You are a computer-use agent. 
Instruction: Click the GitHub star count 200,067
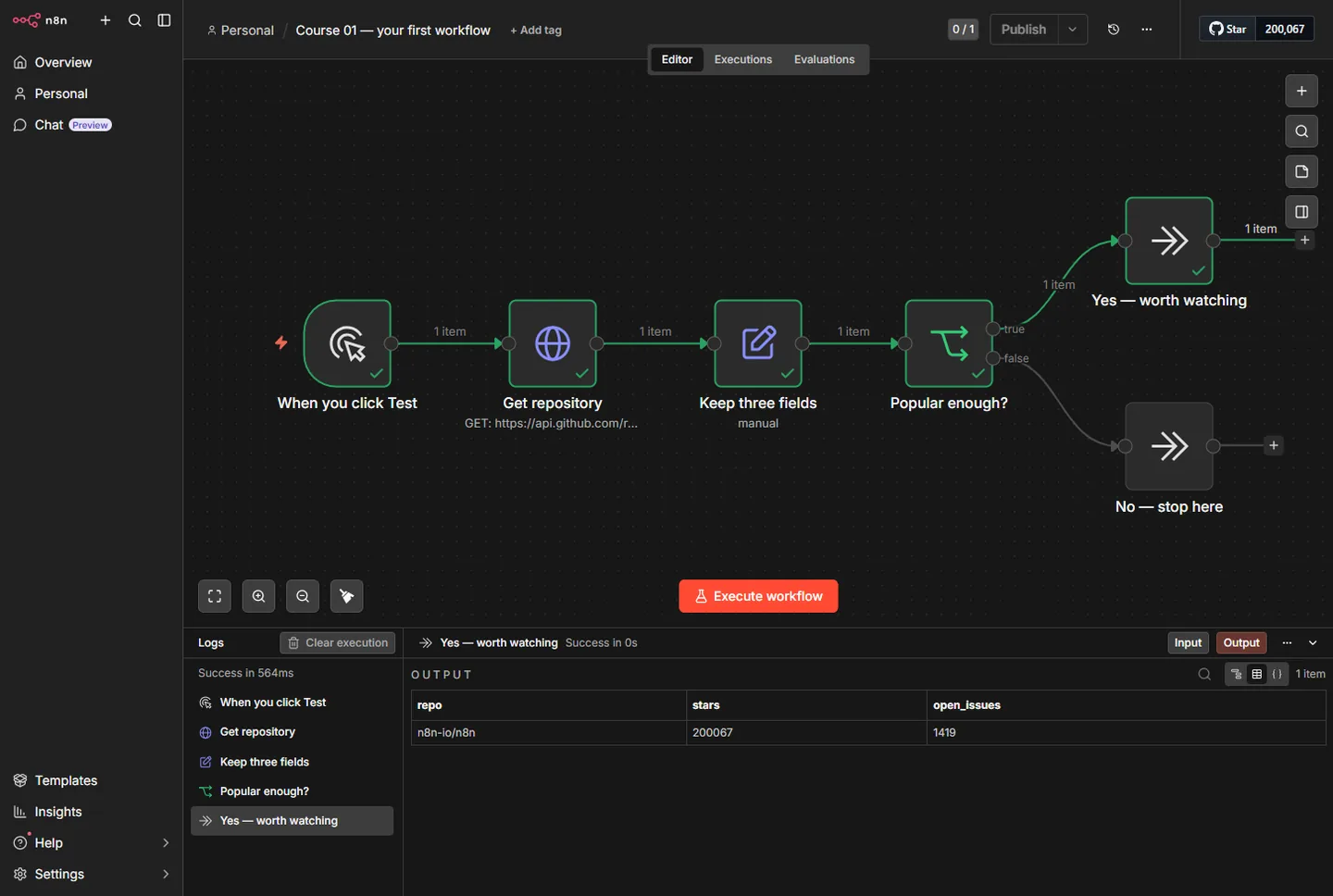pos(1285,30)
